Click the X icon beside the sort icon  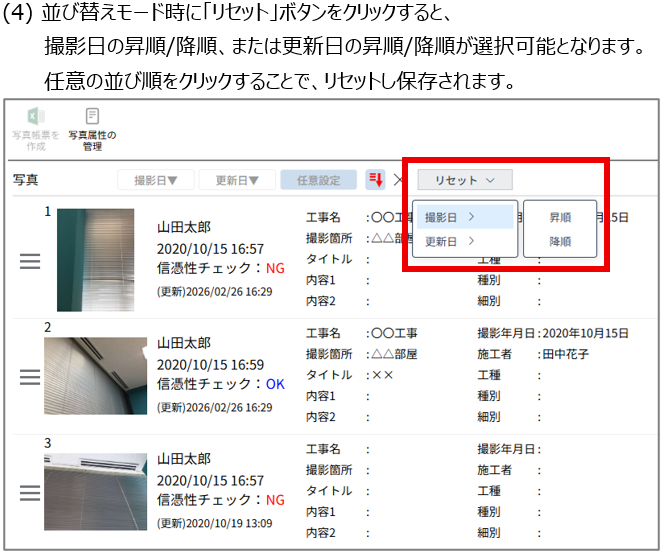(398, 180)
